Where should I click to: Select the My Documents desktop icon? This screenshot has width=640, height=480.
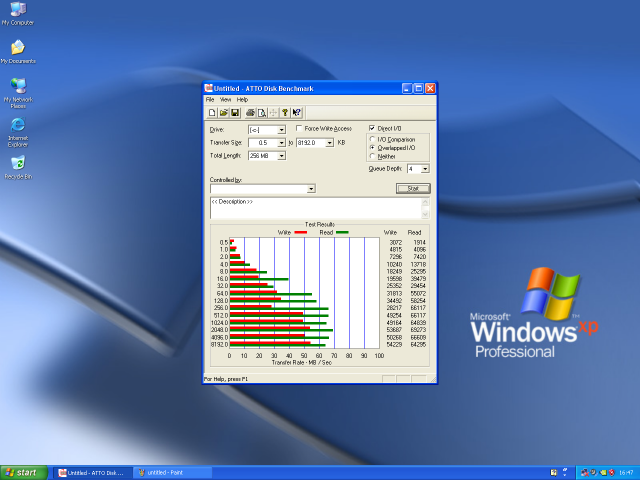(18, 52)
